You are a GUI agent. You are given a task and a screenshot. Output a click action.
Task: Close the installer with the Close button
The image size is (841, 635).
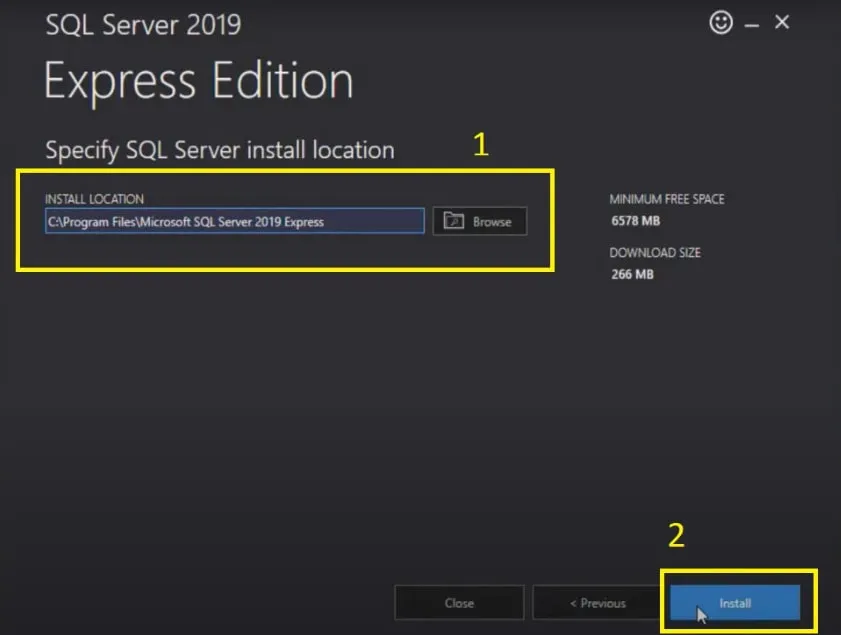coord(458,602)
